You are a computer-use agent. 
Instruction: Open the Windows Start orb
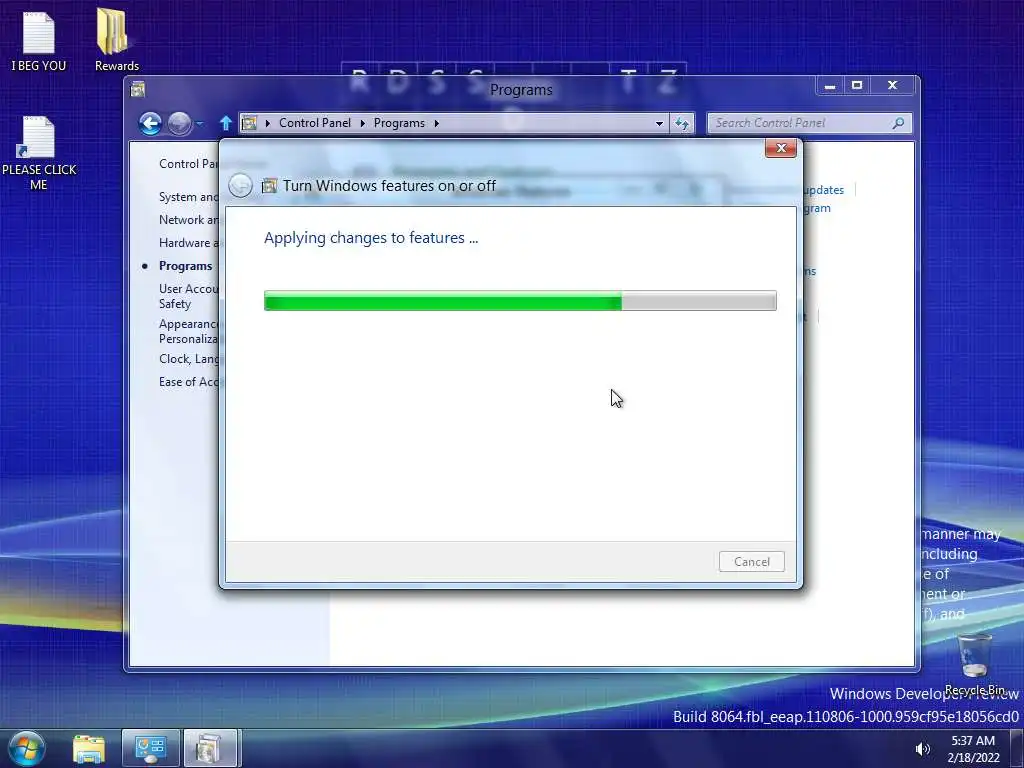coord(26,748)
